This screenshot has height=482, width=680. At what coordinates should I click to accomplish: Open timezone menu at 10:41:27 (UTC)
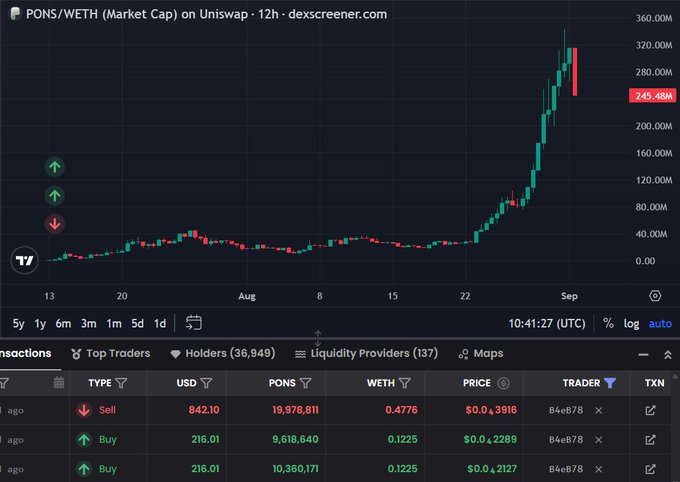[547, 324]
